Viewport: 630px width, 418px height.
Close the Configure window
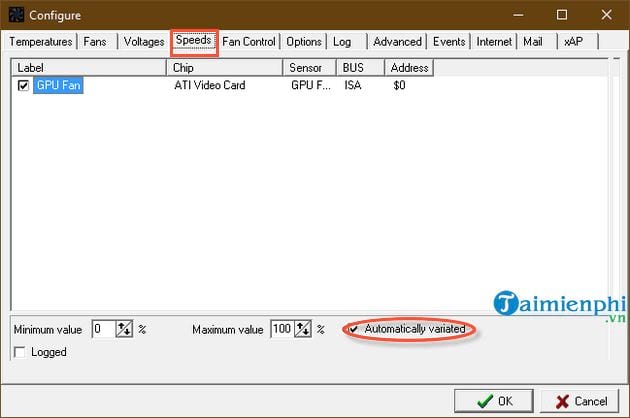(606, 15)
